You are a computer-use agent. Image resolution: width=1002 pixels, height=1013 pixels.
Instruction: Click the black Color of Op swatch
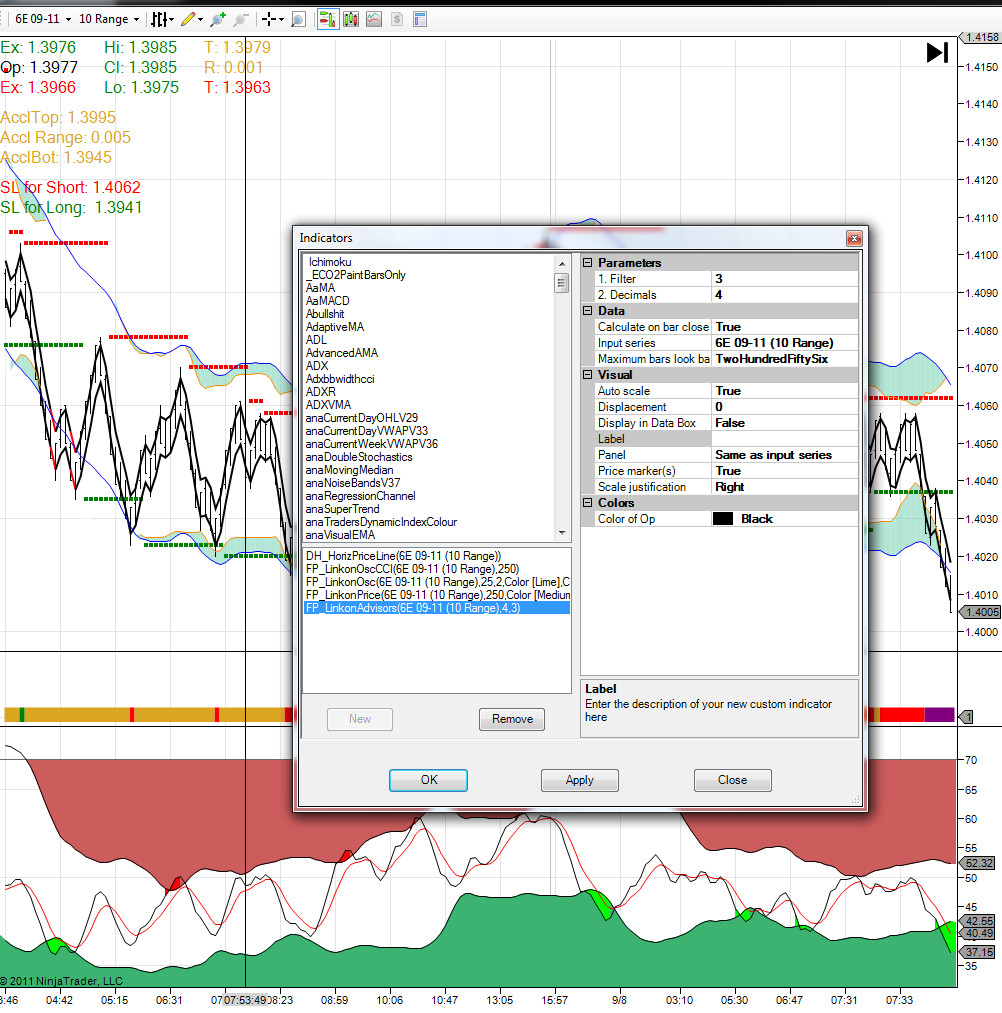pyautogui.click(x=723, y=519)
